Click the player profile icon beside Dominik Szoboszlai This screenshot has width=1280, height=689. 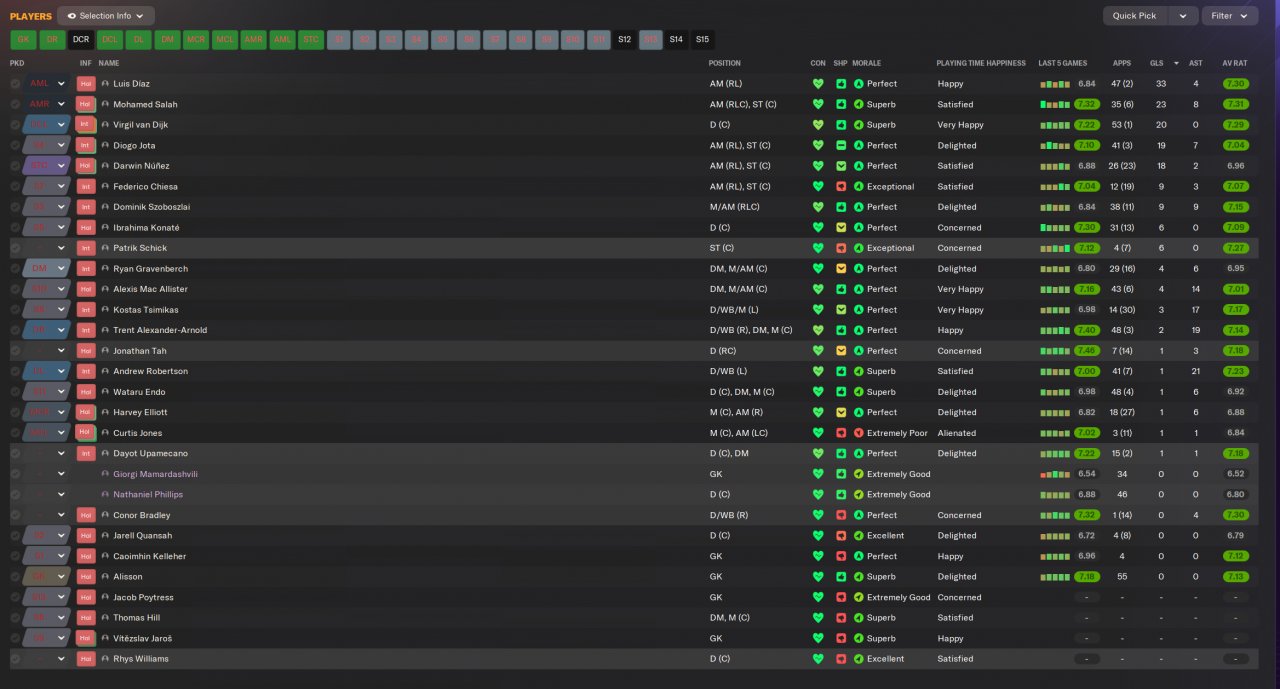coord(105,207)
